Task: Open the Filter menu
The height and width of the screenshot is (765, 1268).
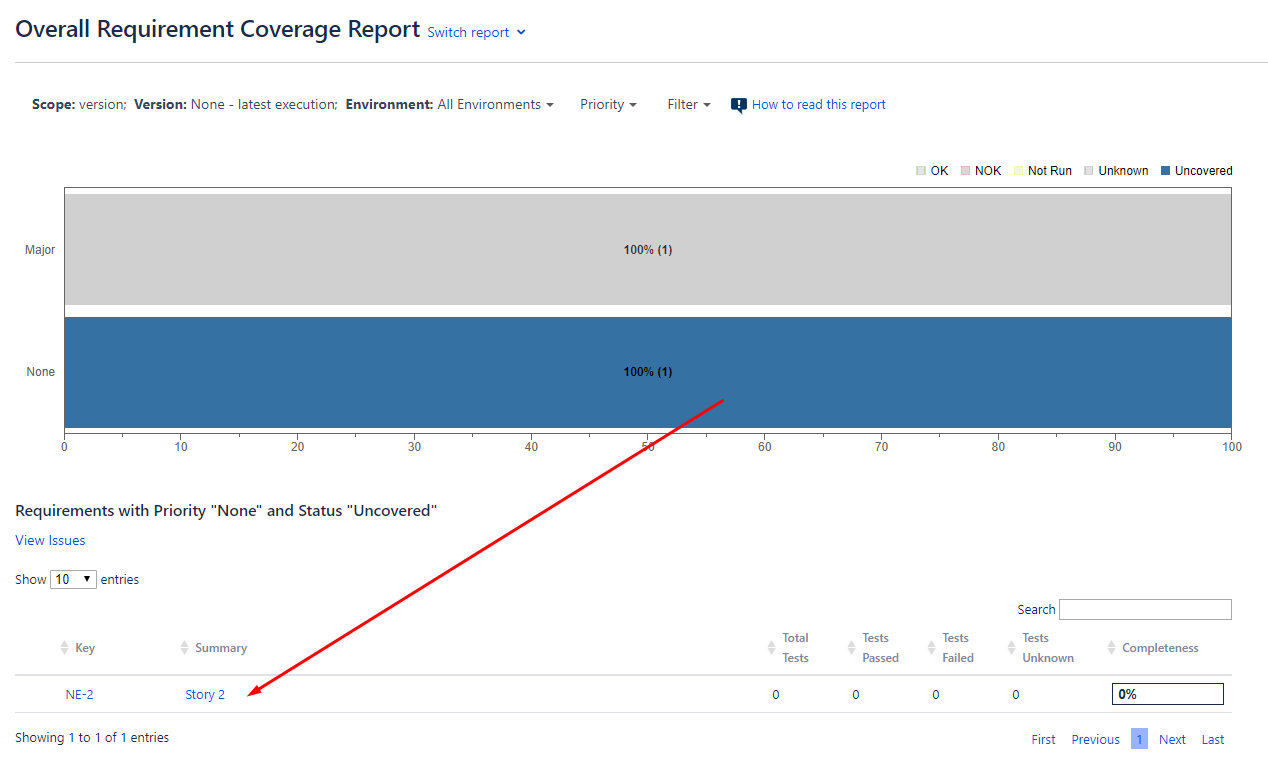Action: point(688,104)
